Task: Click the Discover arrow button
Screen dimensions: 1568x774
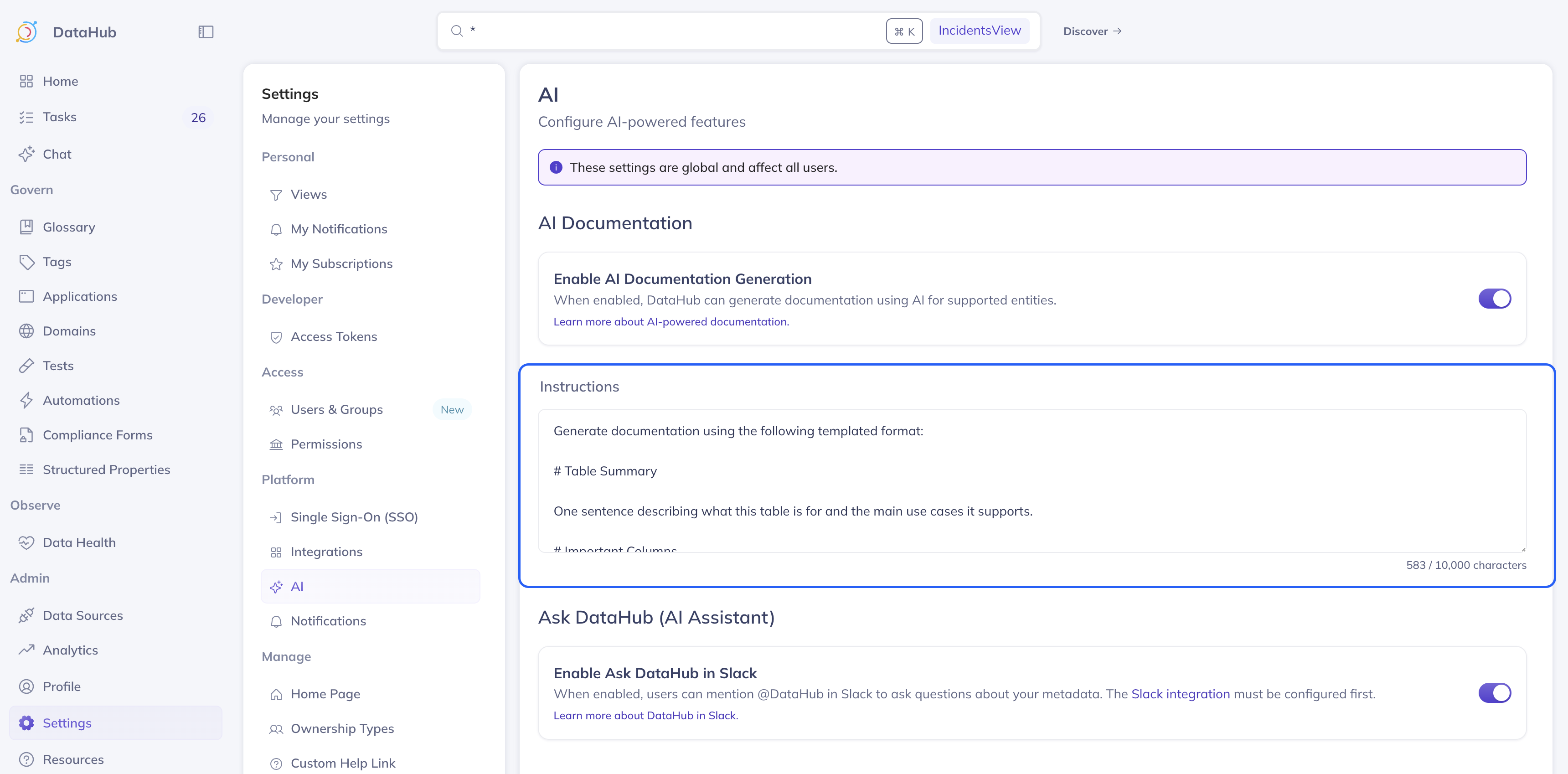Action: pos(1092,31)
